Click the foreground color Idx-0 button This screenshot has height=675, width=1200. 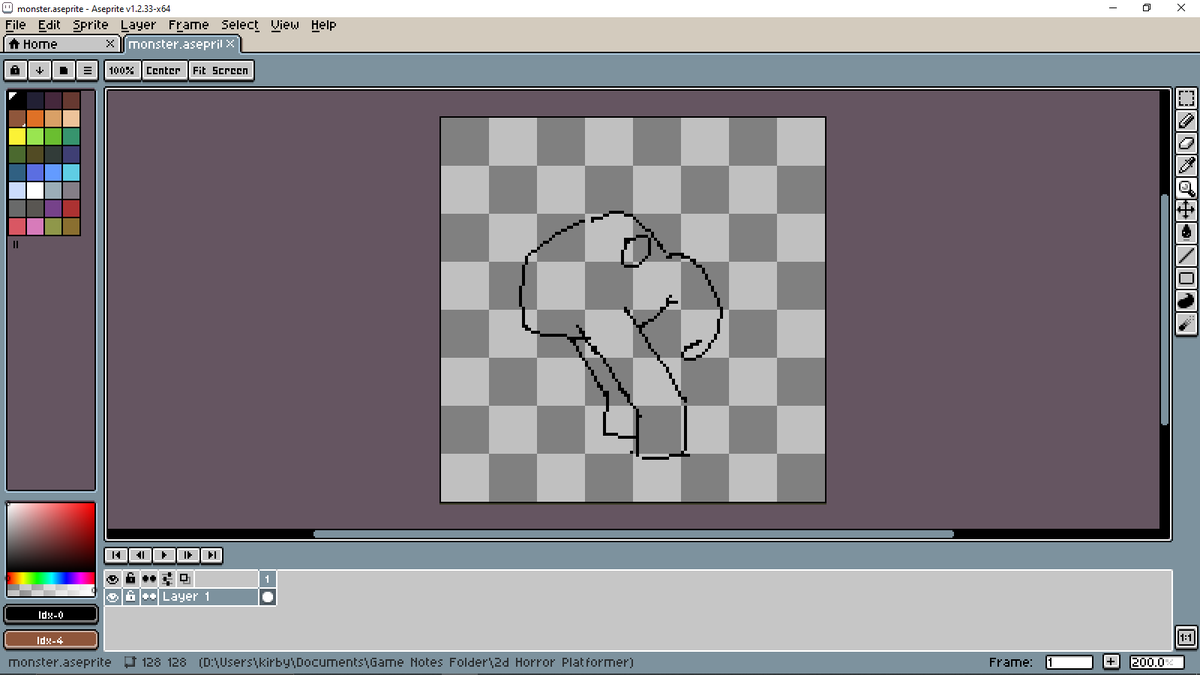pyautogui.click(x=51, y=614)
